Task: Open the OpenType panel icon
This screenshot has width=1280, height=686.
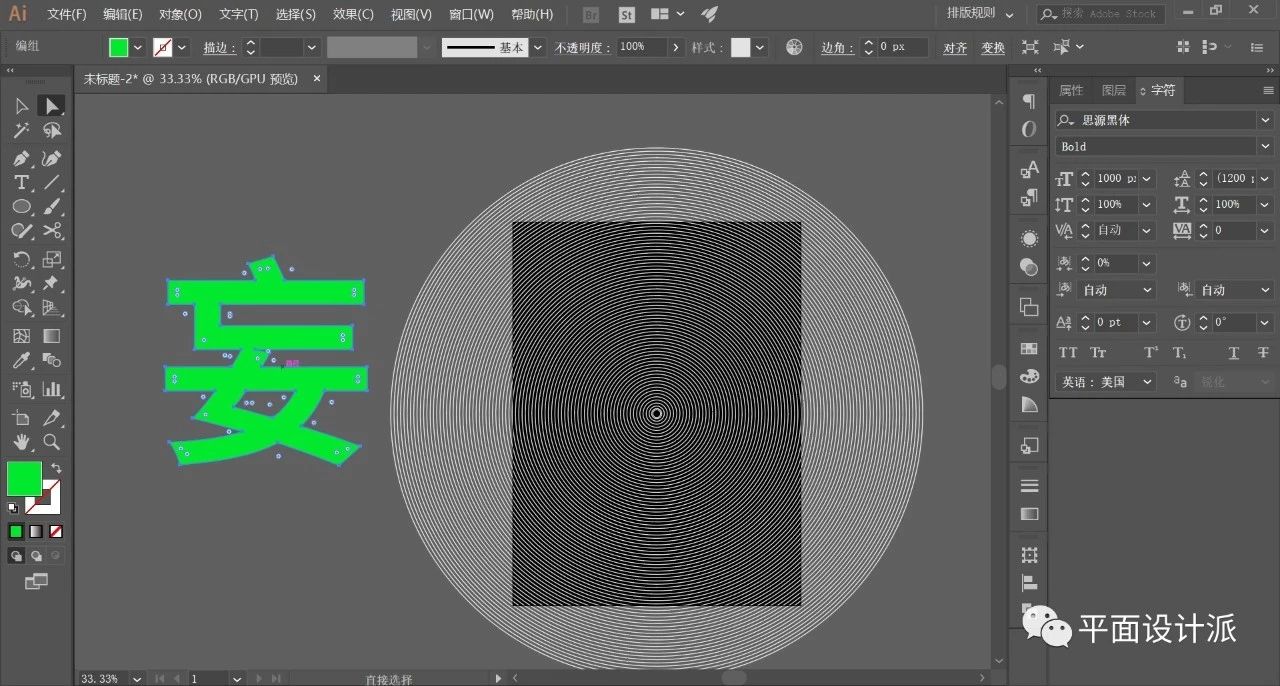Action: 1029,129
